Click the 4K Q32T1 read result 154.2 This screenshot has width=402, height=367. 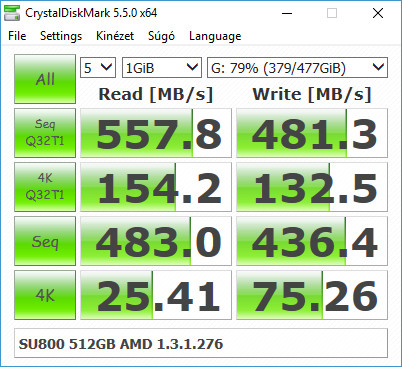tap(156, 187)
